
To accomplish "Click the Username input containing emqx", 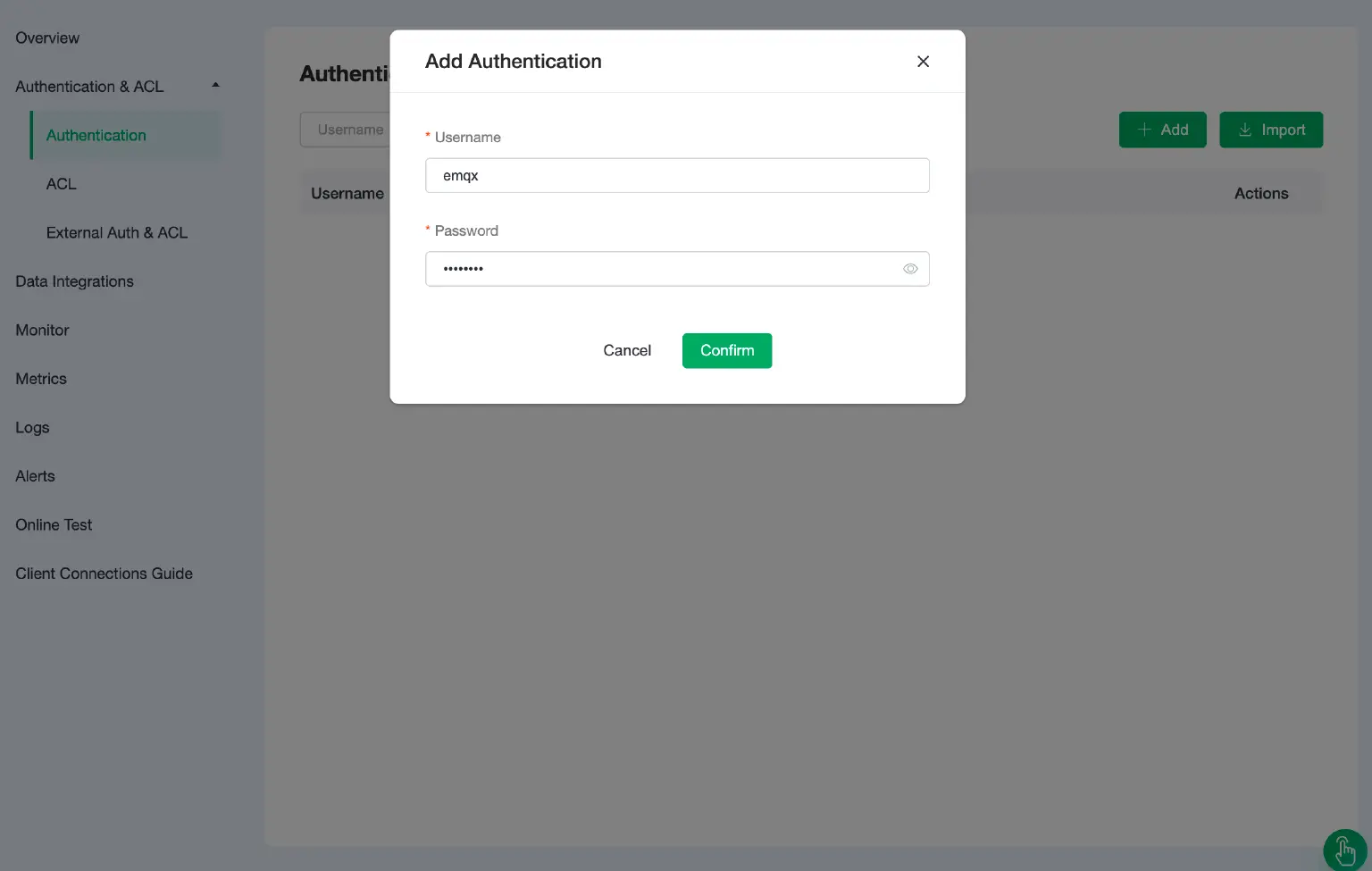I will click(677, 175).
